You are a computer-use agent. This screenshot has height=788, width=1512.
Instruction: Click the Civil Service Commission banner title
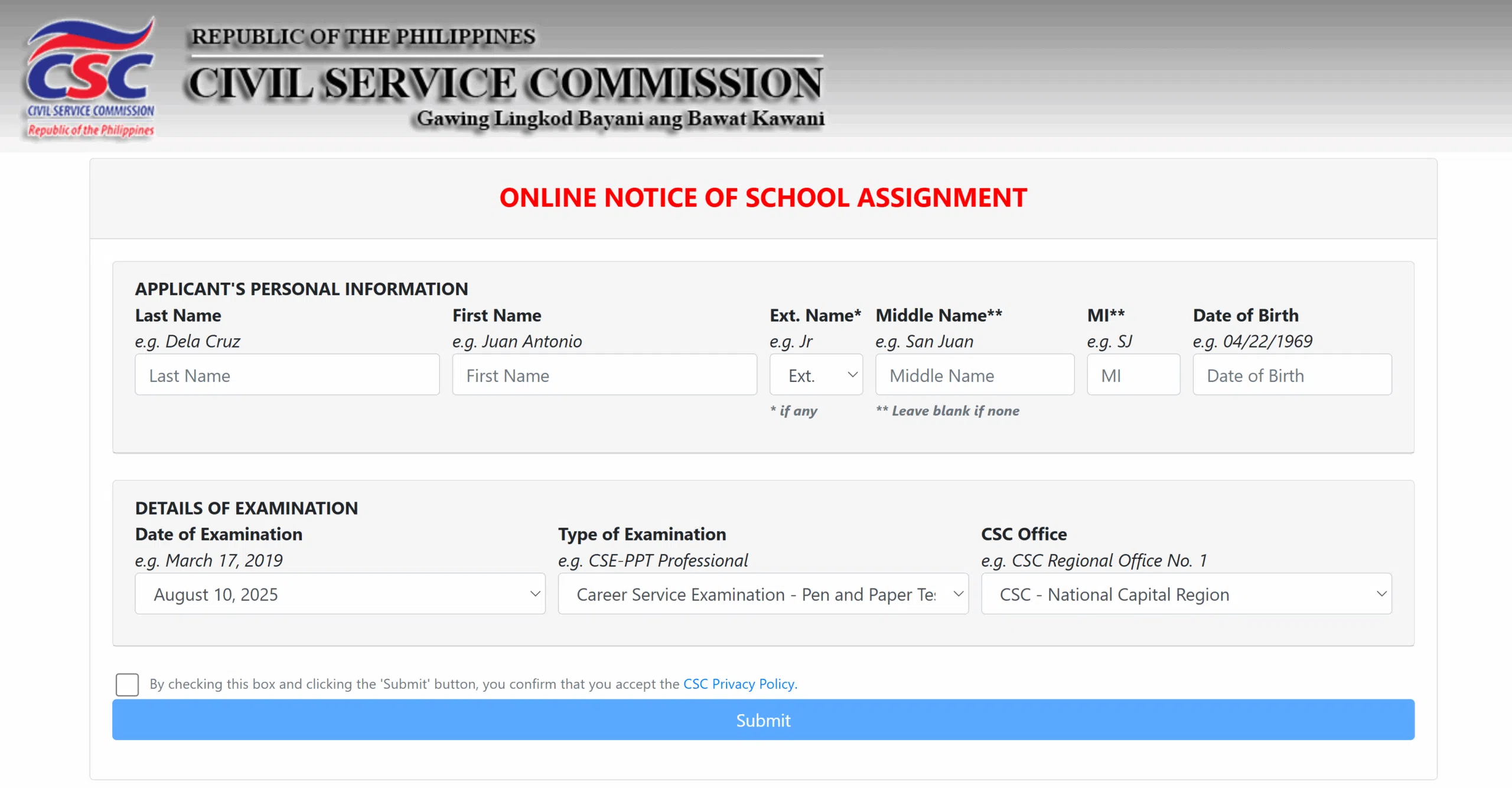tap(505, 83)
